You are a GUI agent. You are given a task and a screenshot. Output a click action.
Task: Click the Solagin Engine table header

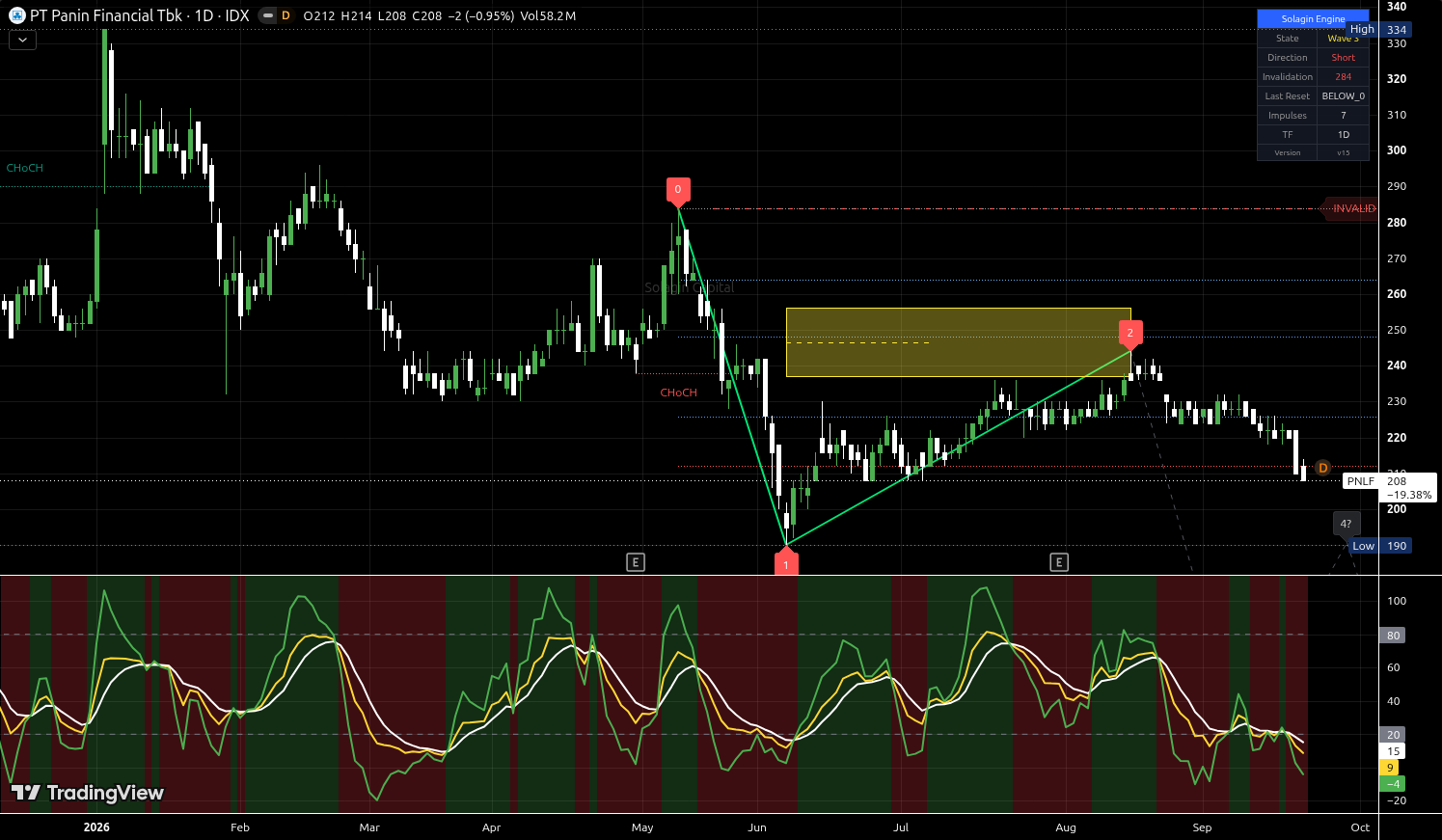1313,19
